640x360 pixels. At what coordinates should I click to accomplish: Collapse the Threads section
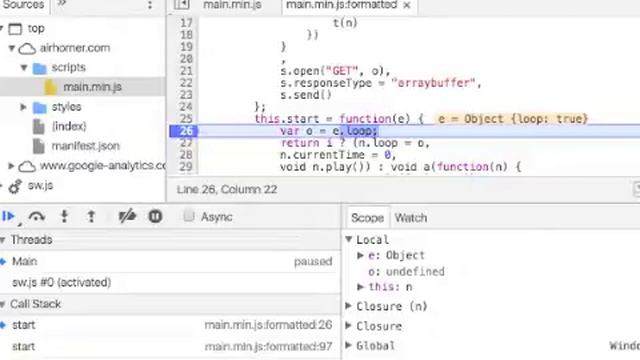[2, 240]
